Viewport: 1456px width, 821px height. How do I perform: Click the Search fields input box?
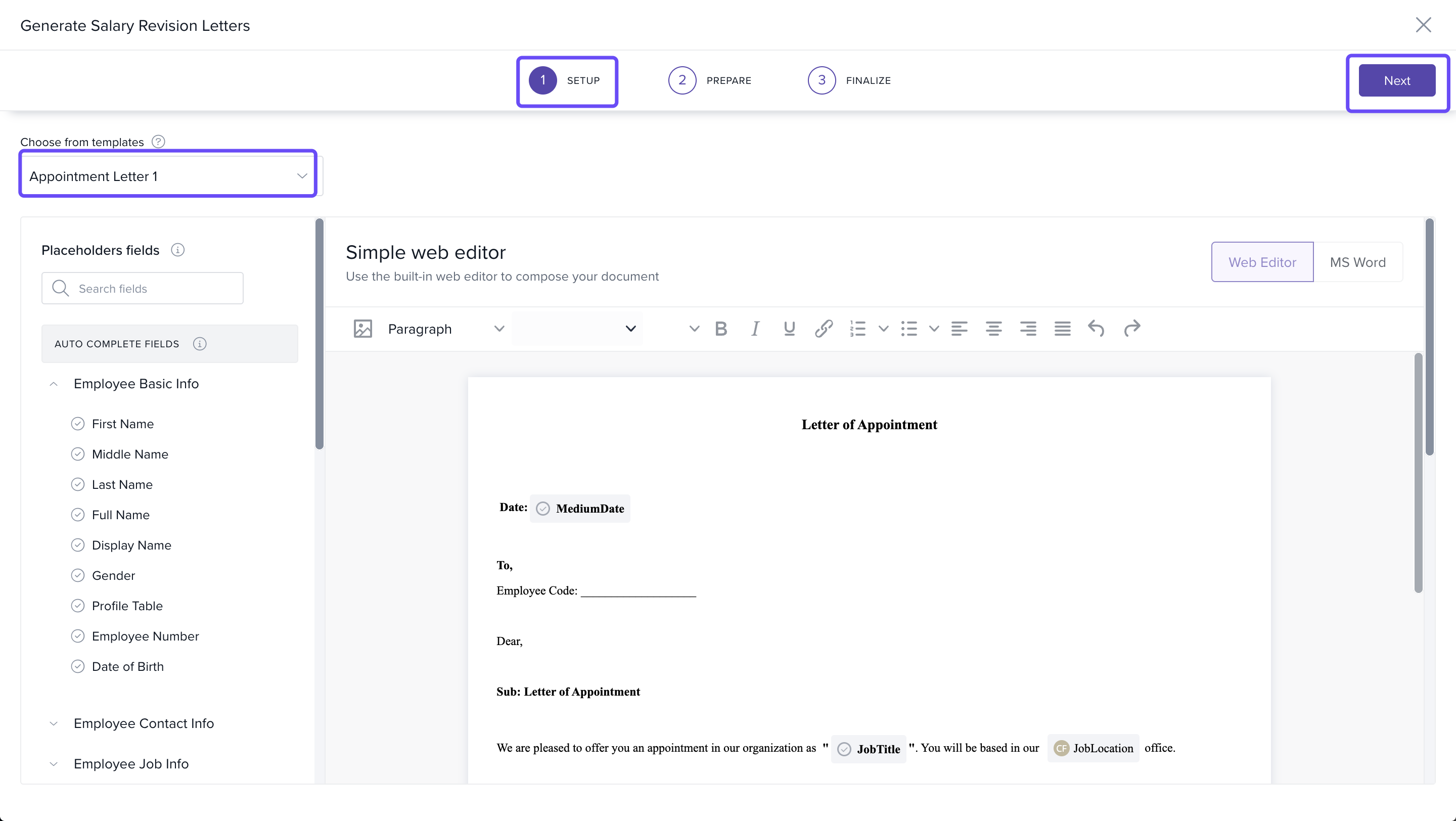point(143,289)
